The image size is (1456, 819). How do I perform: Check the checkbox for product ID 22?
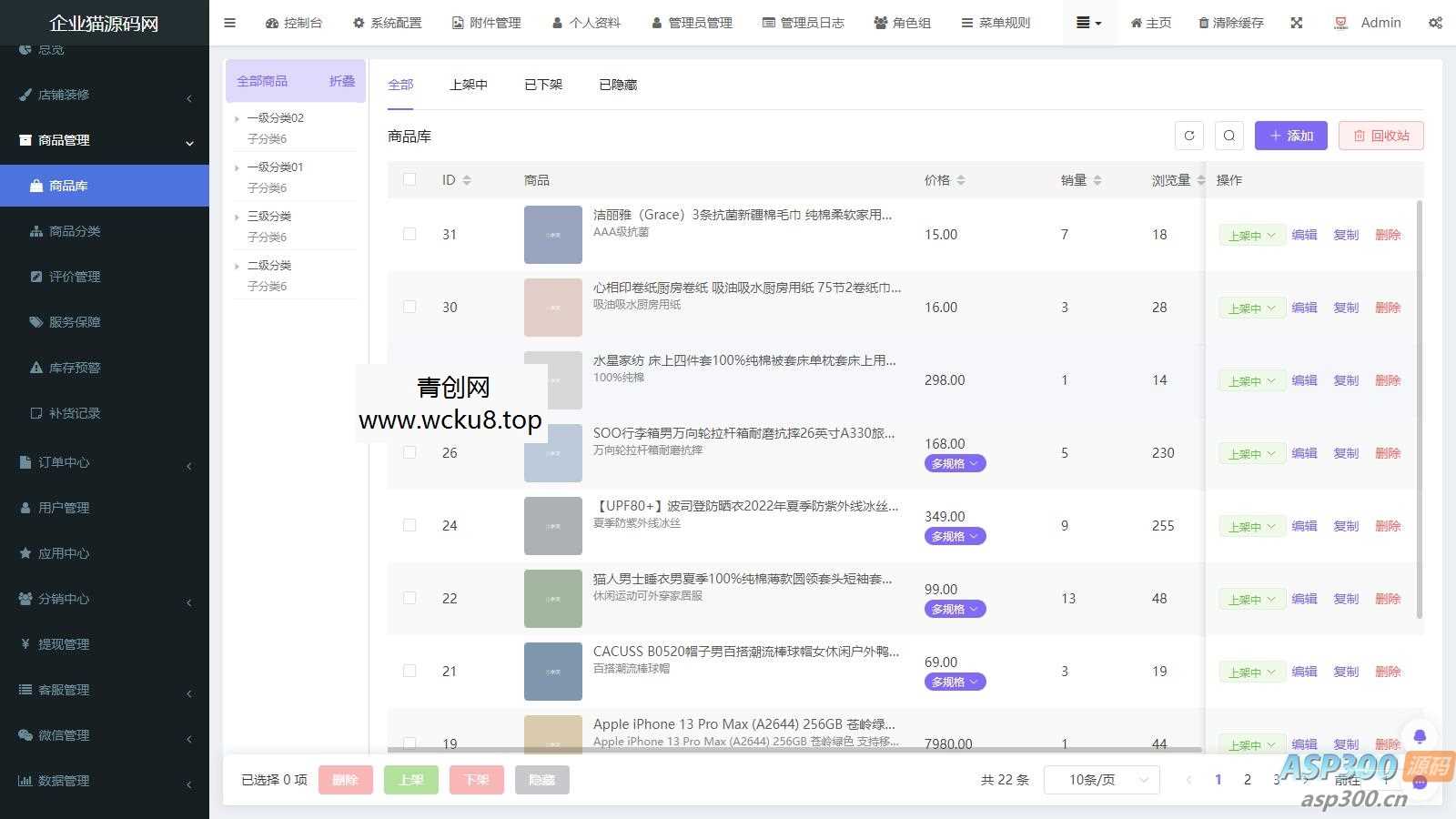pos(409,598)
